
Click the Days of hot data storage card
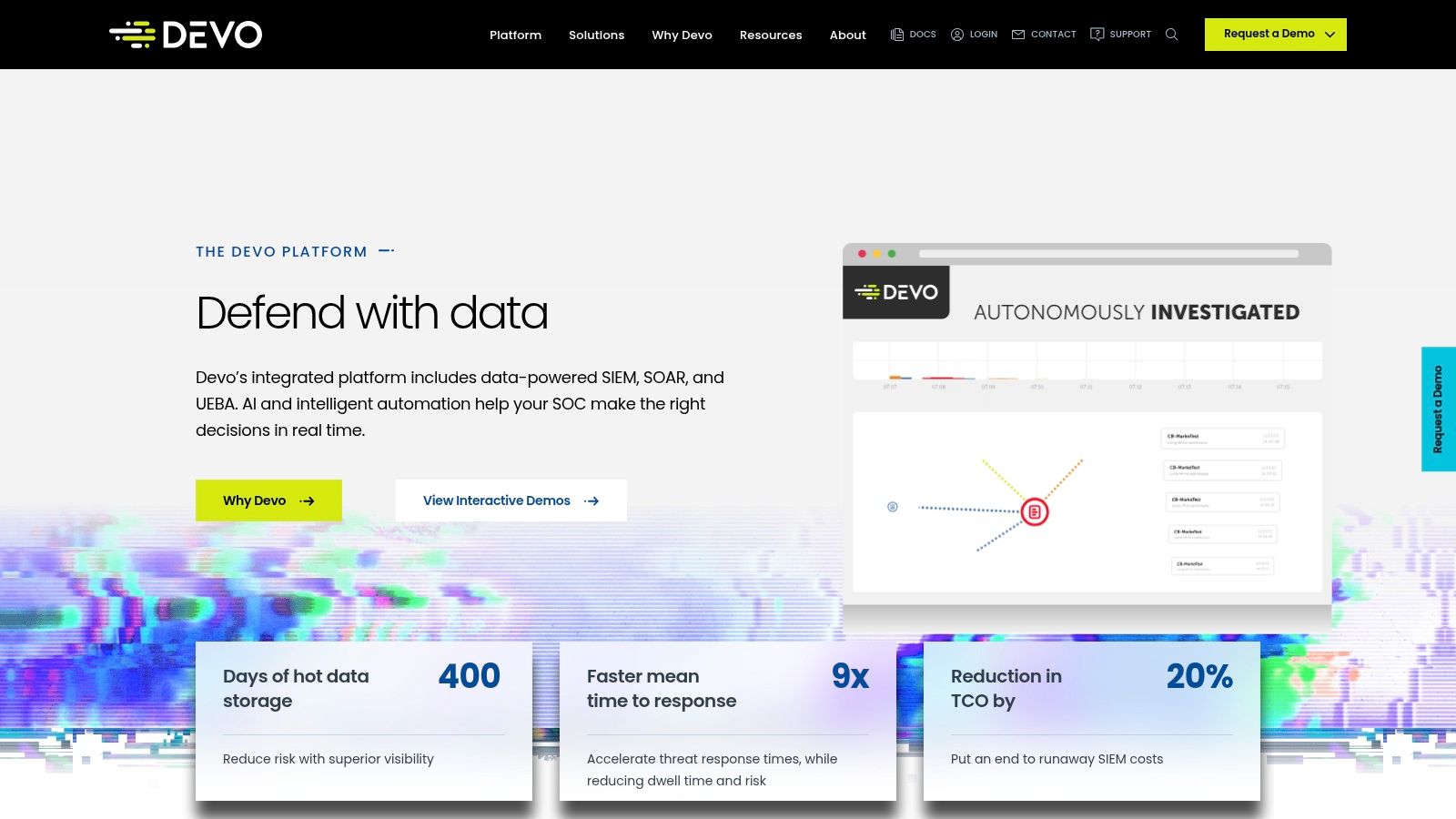[363, 721]
